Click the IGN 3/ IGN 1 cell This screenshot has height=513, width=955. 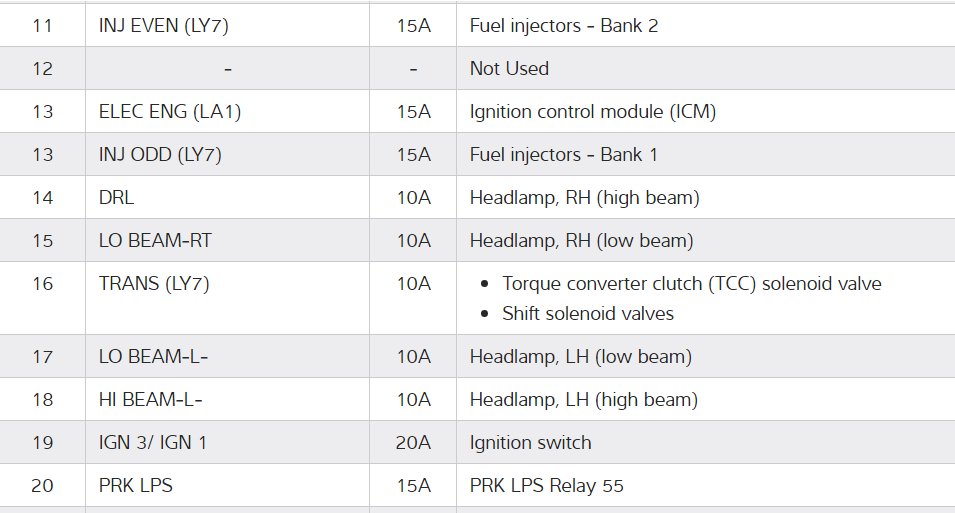point(153,443)
